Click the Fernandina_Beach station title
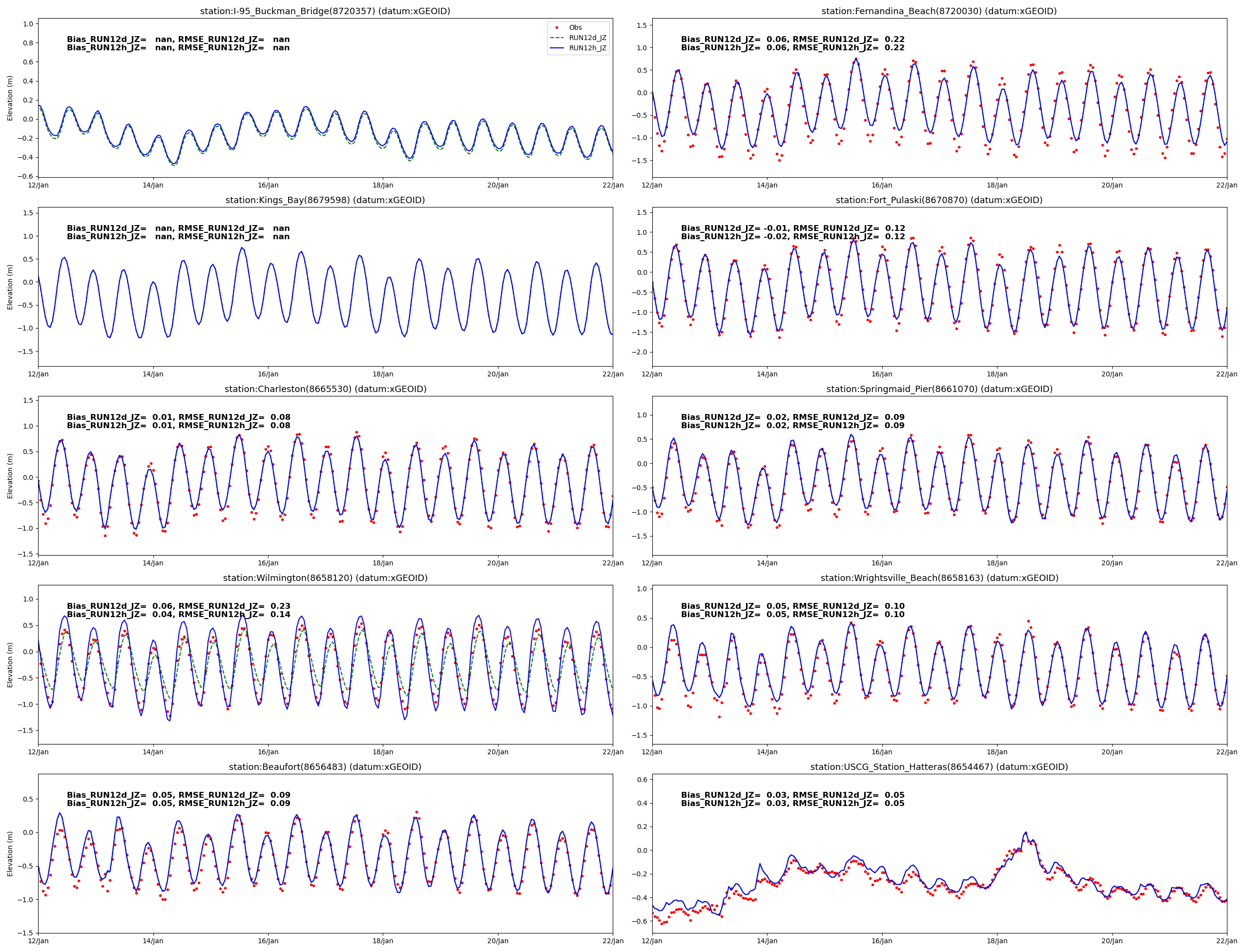Screen dimensions: 1245x952 click(x=939, y=11)
